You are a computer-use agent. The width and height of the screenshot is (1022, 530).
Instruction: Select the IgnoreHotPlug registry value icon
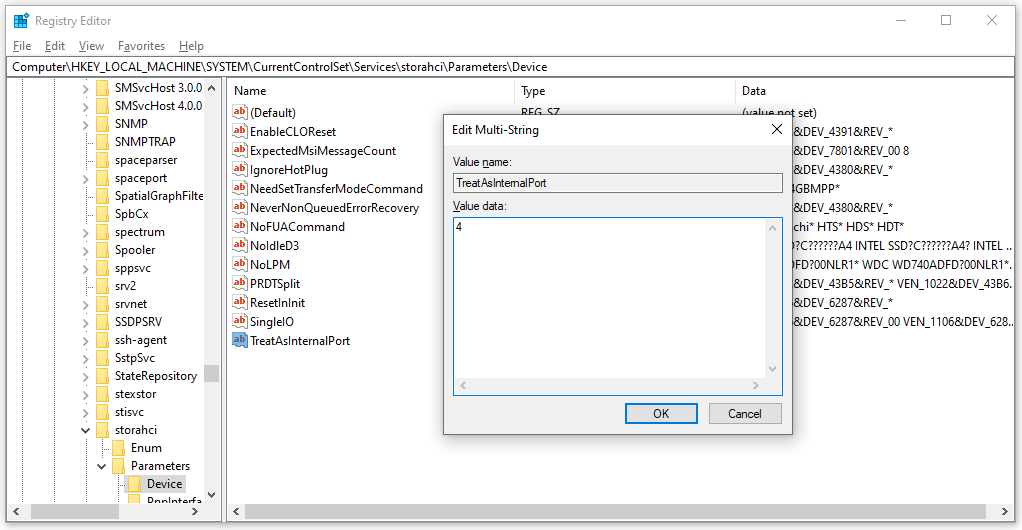239,170
